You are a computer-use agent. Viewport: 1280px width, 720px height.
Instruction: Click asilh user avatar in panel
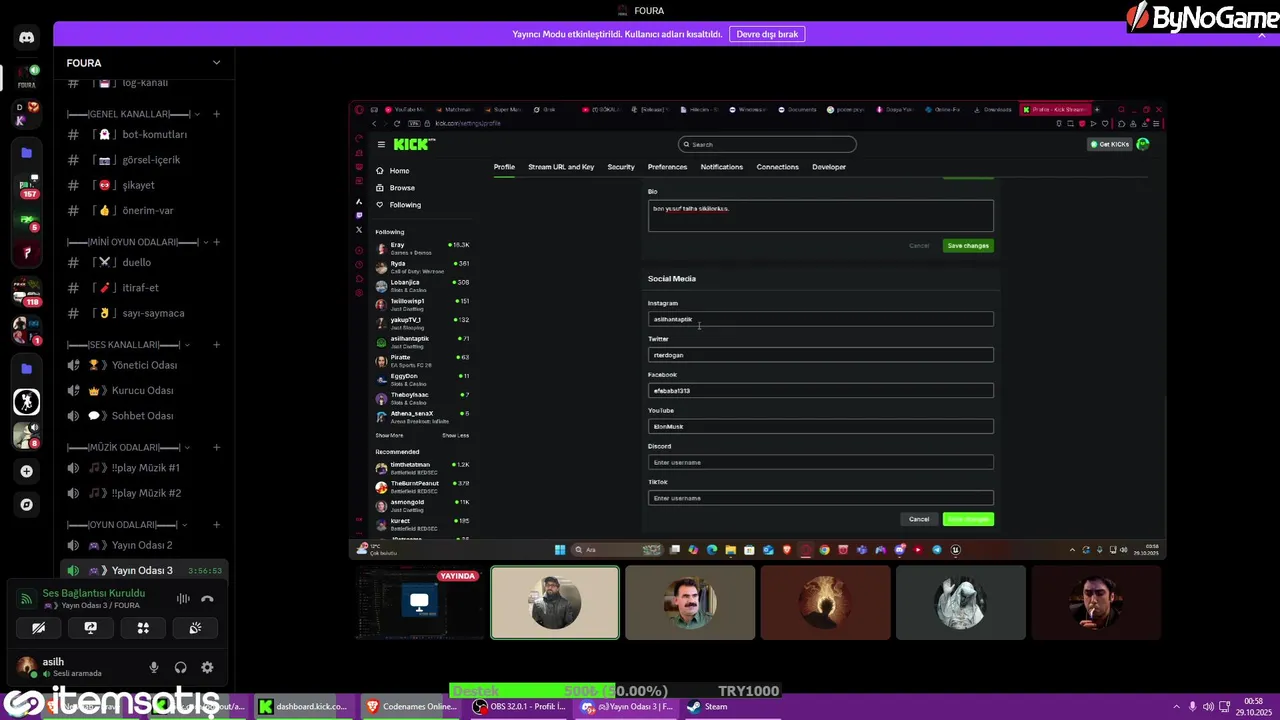tap(27, 666)
